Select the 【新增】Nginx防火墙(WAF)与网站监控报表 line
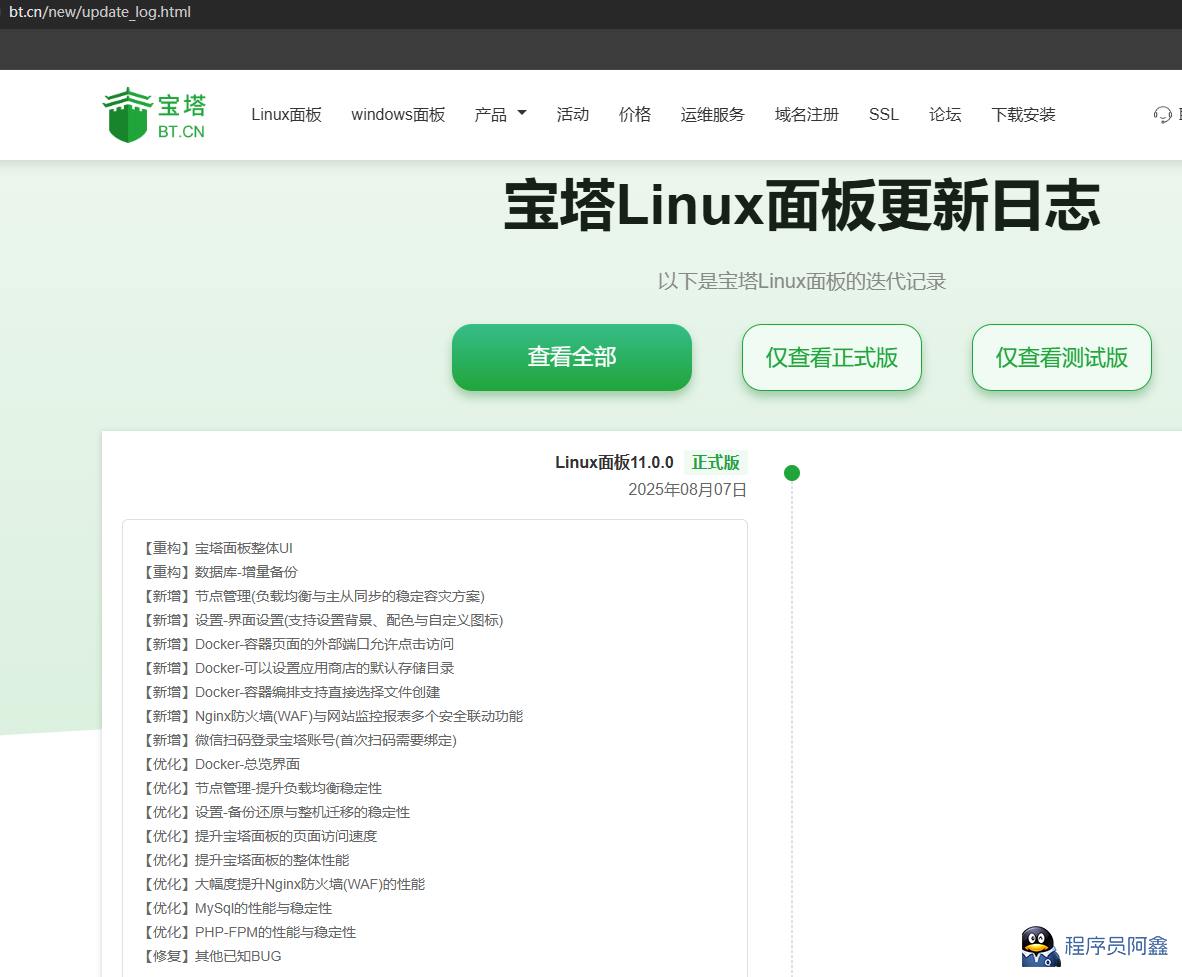This screenshot has width=1182, height=977. (x=332, y=716)
